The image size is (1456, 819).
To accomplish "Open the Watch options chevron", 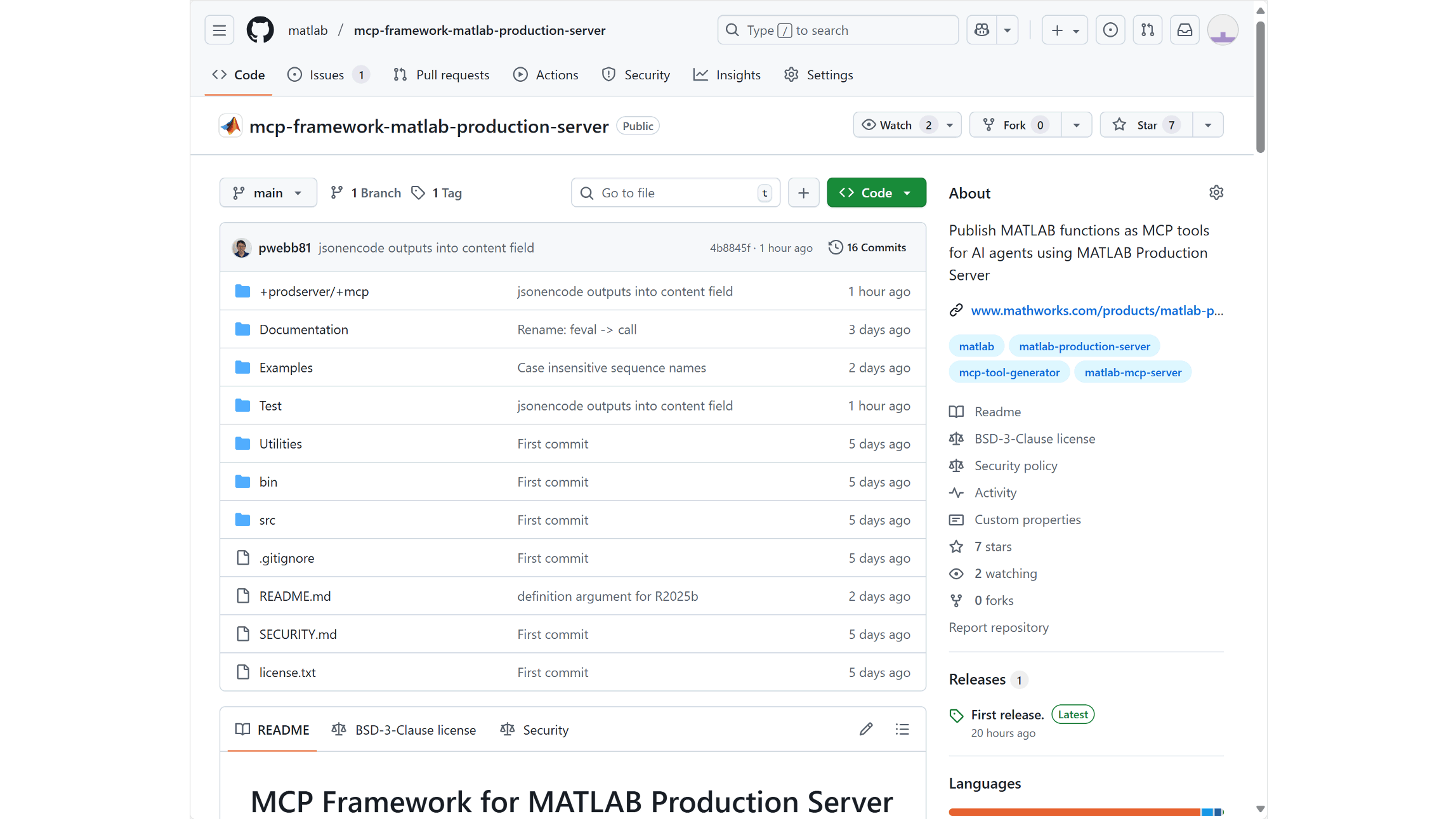I will point(948,124).
